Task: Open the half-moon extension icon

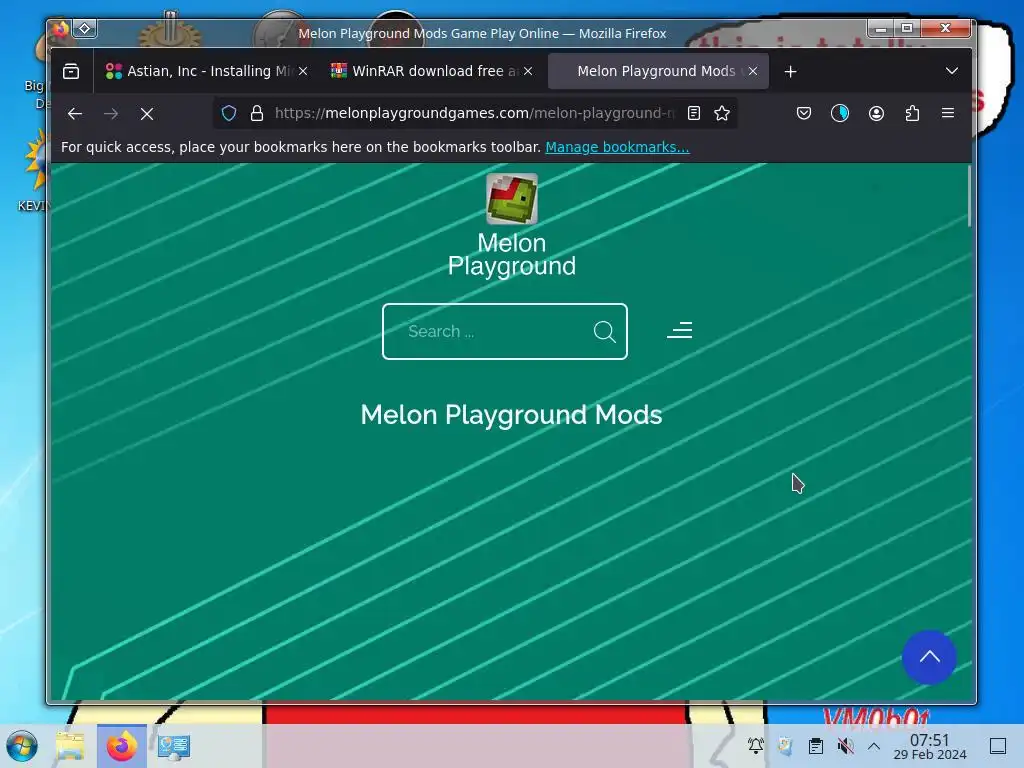Action: 840,113
